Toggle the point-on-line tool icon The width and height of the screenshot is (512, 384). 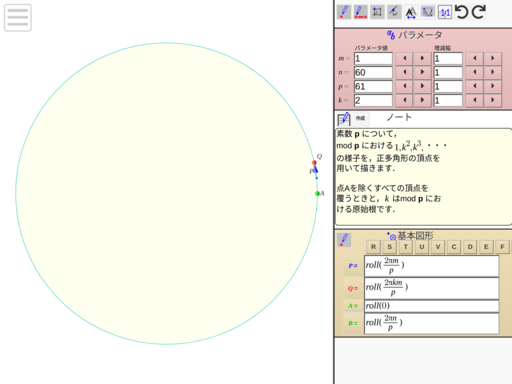point(394,12)
